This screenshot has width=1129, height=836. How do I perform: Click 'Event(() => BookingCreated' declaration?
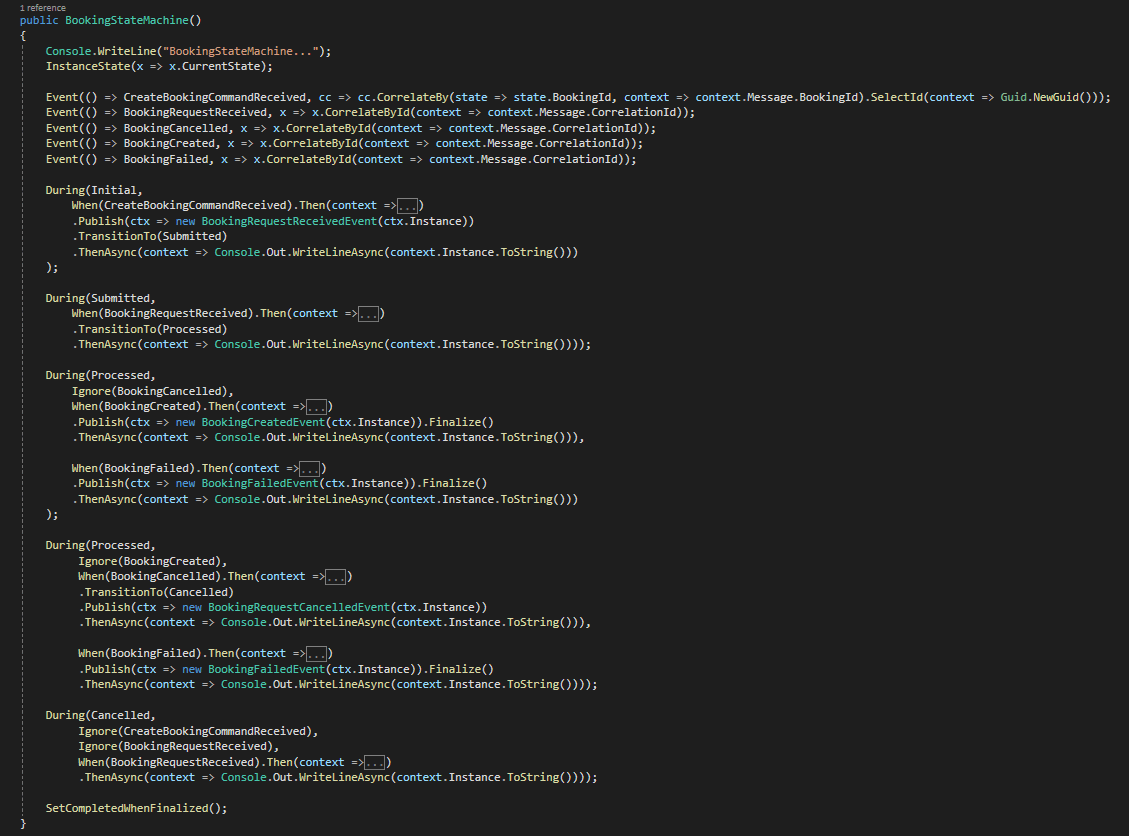130,143
